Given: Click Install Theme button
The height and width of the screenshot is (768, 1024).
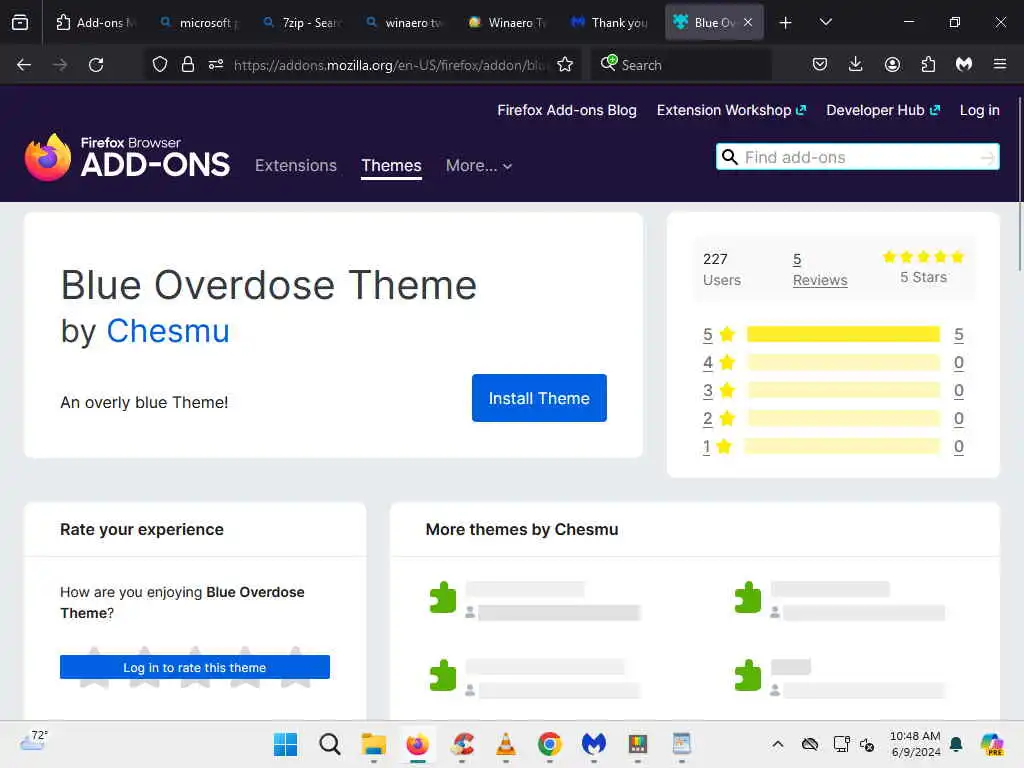Looking at the screenshot, I should coord(539,398).
